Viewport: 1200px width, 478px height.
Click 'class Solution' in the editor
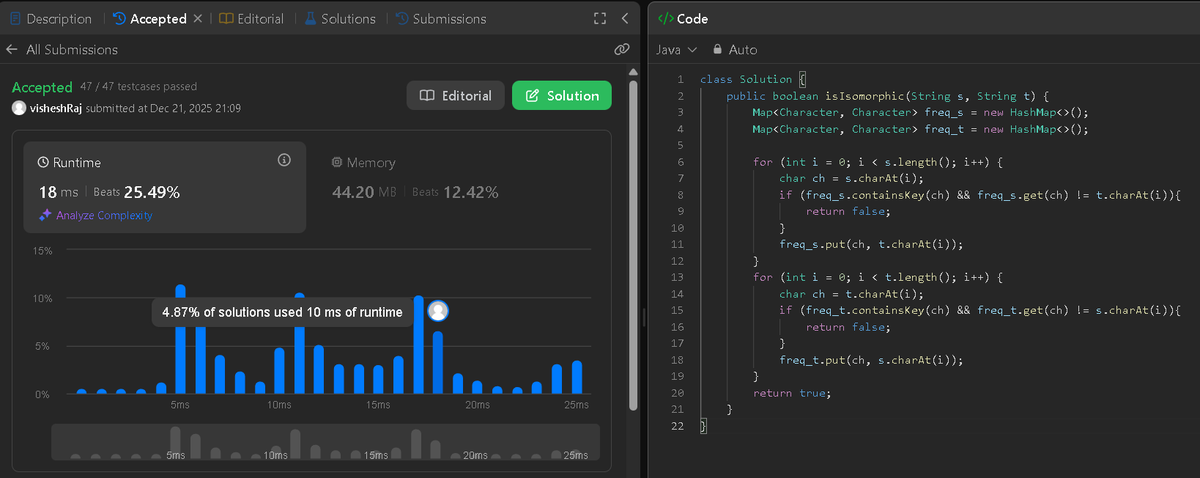point(746,79)
